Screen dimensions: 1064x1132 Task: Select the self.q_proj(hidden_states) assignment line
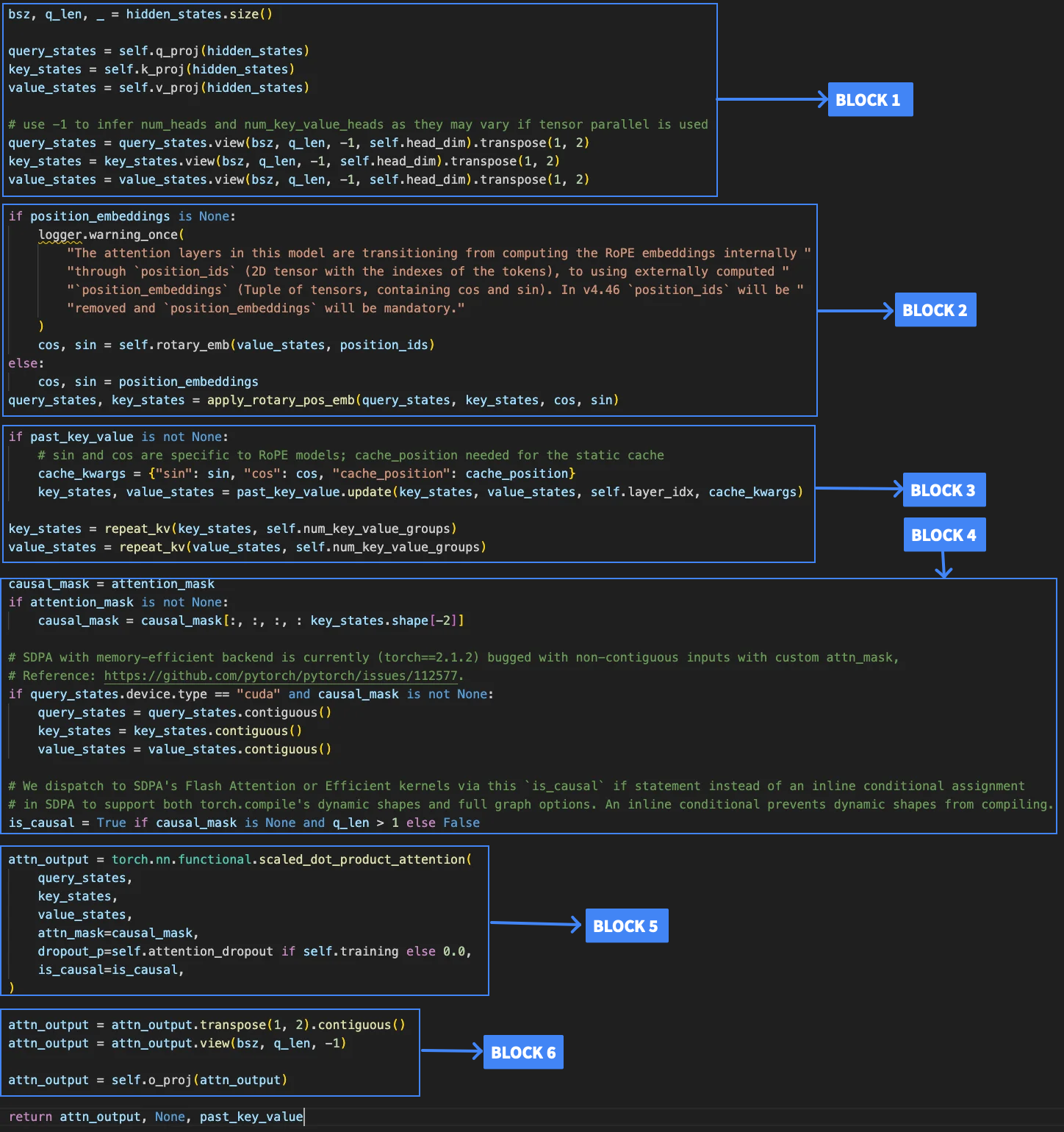click(159, 51)
